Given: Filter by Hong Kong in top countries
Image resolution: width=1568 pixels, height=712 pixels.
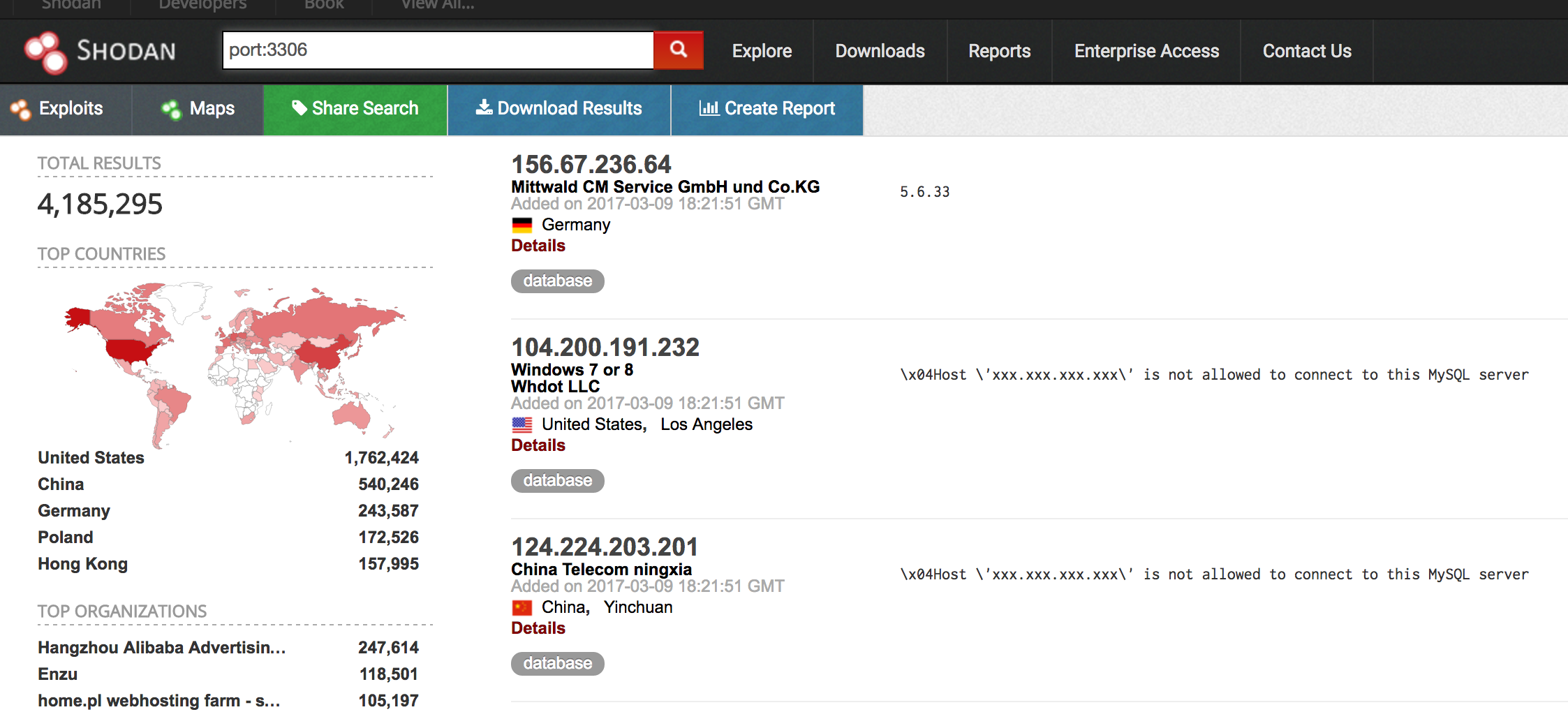Looking at the screenshot, I should 82,564.
